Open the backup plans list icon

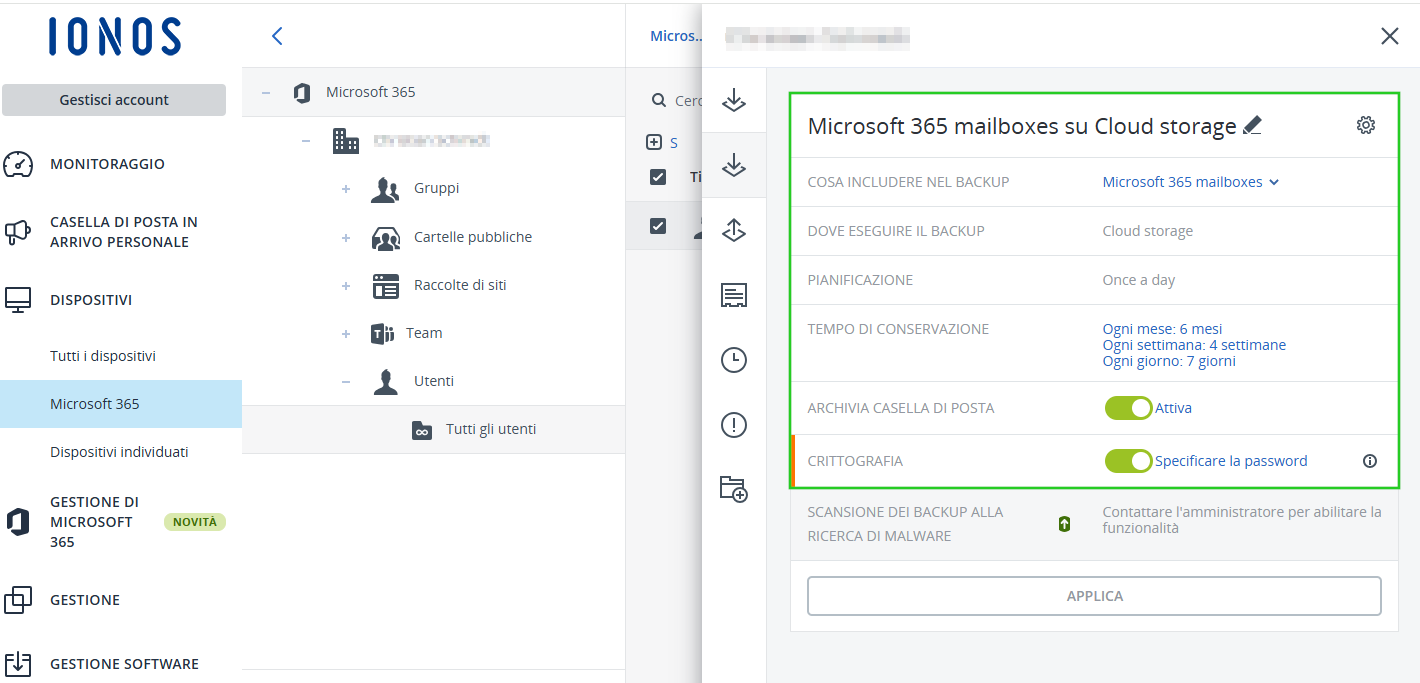click(x=735, y=295)
